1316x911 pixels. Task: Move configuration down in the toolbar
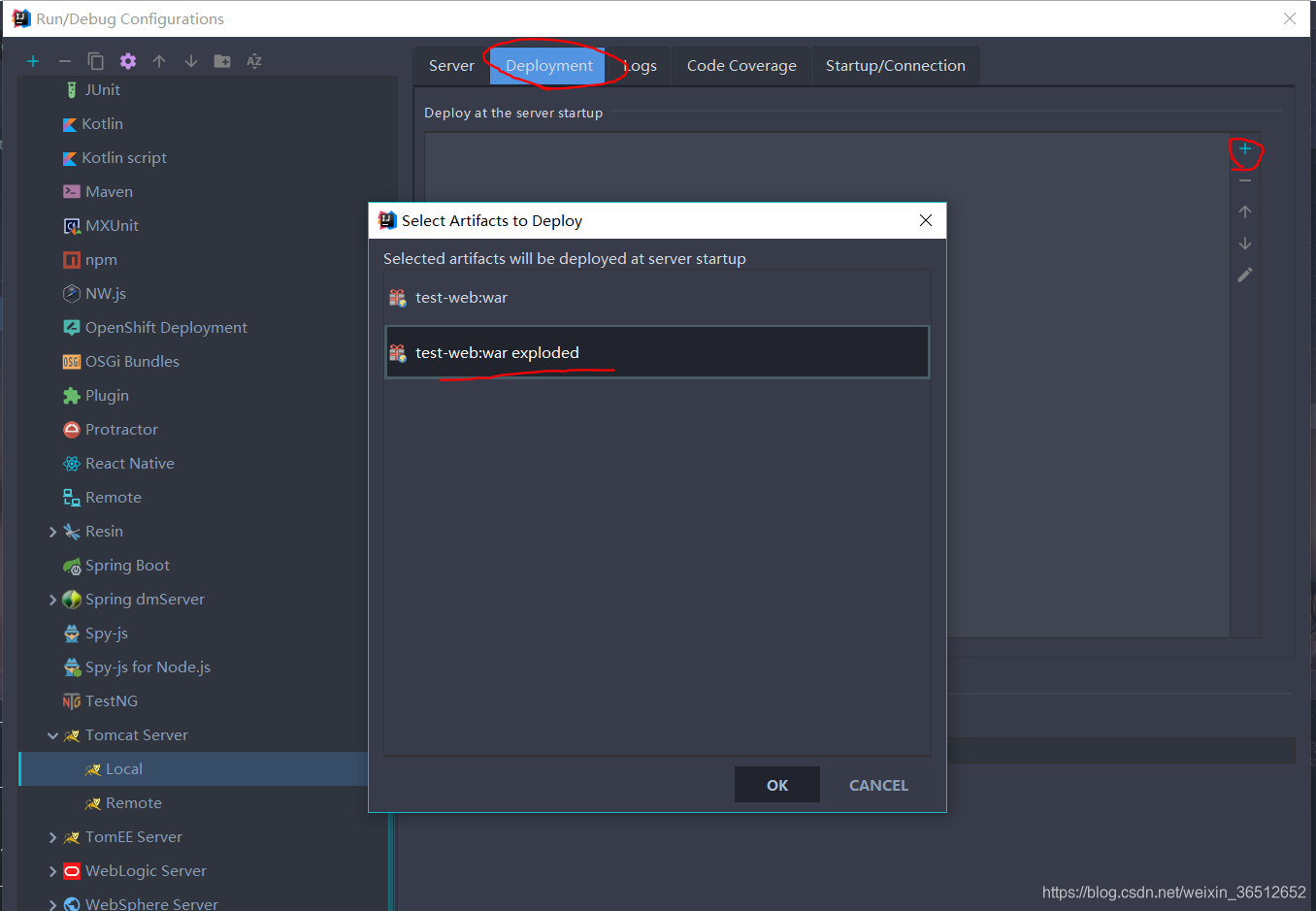tap(191, 61)
